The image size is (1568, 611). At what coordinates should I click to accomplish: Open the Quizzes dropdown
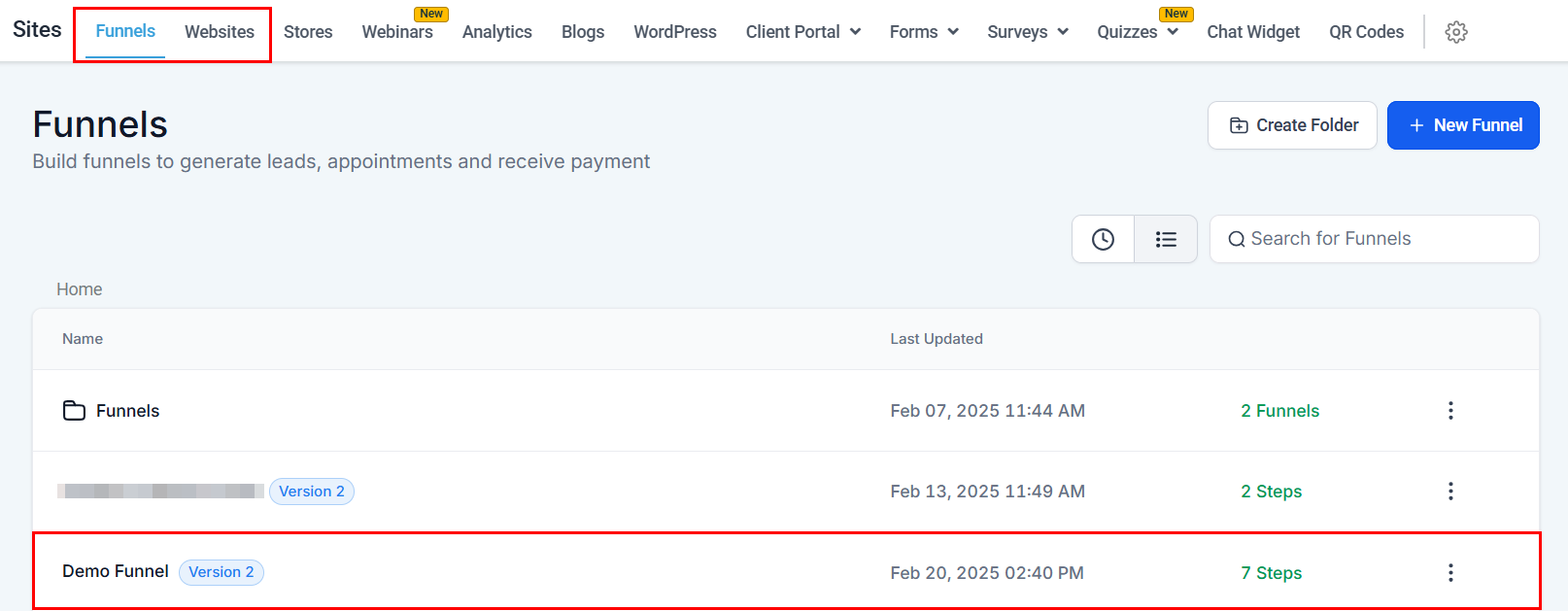pyautogui.click(x=1138, y=32)
